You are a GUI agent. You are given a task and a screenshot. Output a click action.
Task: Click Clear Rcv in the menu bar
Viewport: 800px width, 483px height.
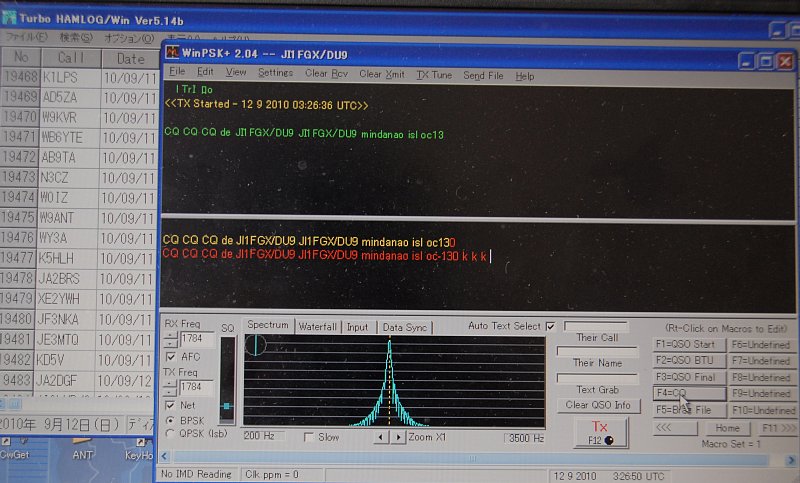point(326,73)
